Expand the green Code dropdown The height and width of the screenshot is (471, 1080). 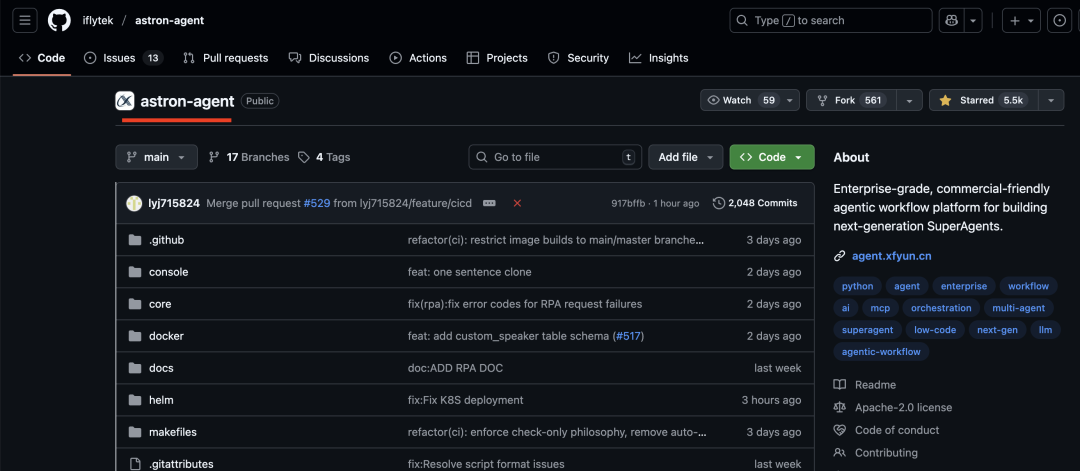click(x=771, y=157)
